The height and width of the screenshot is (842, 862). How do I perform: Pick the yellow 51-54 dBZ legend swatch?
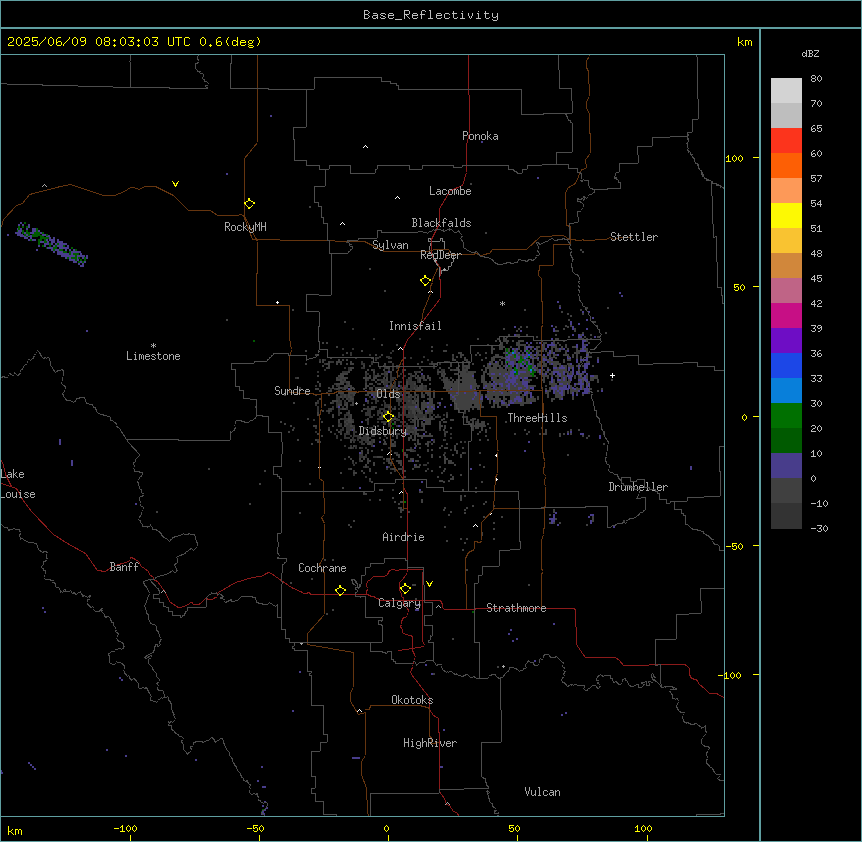coord(786,215)
